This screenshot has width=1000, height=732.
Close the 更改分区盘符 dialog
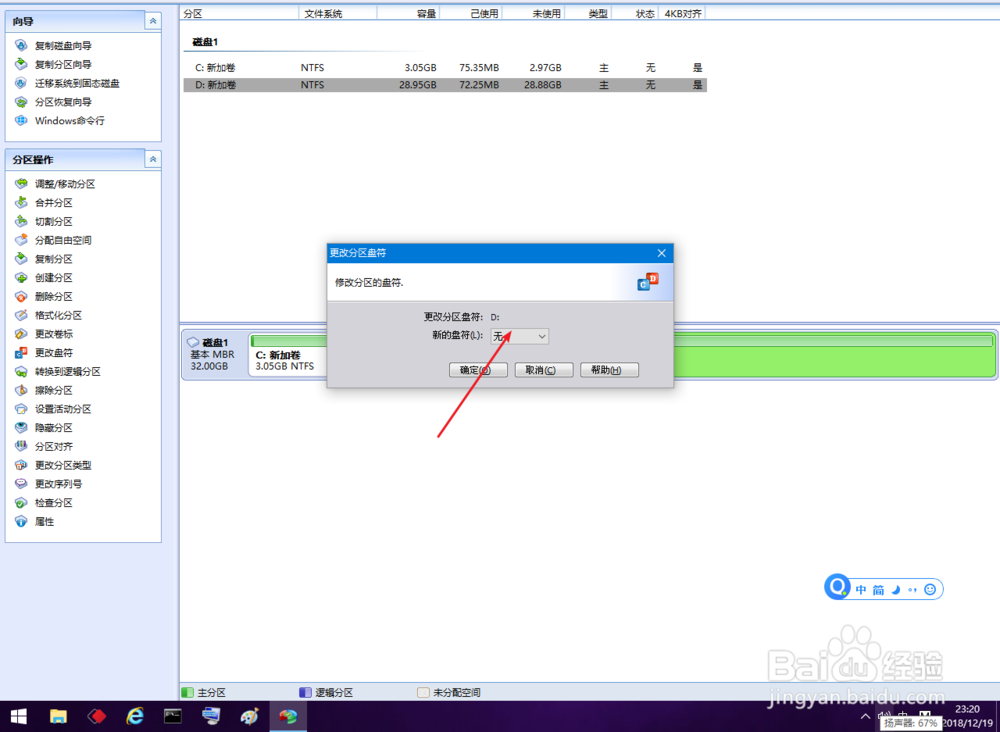point(661,253)
